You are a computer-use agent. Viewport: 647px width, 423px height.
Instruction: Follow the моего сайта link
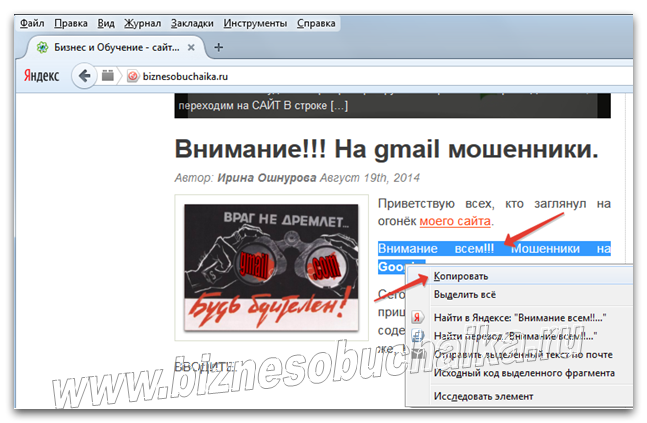455,221
